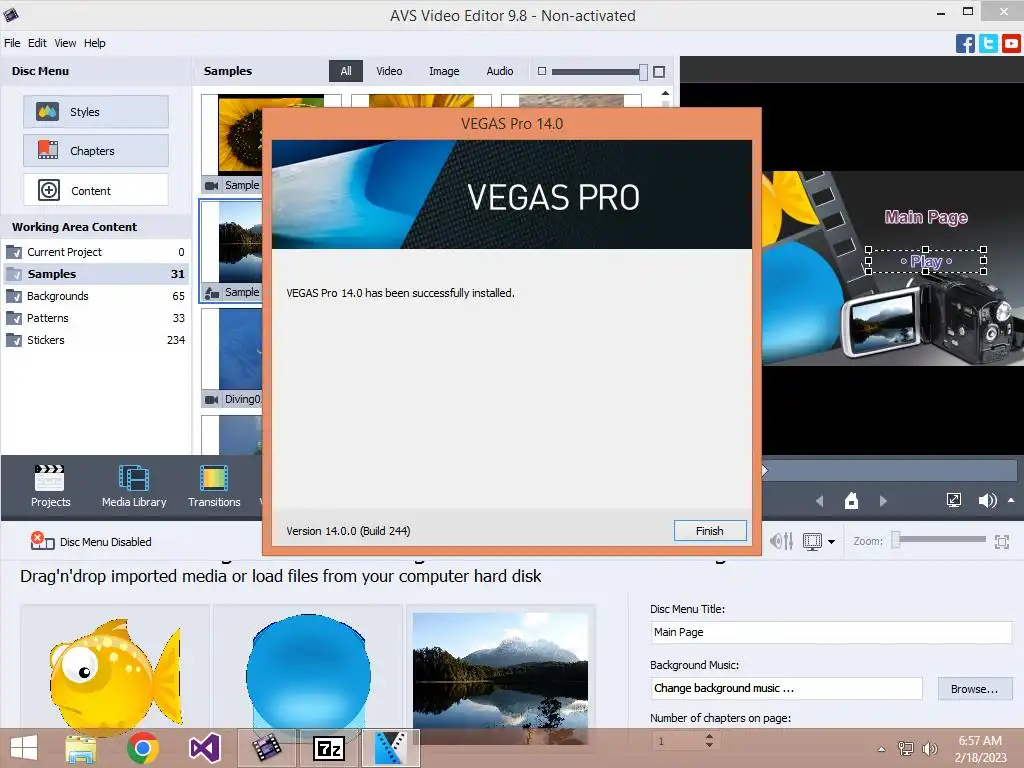Filter samples by Audio

(500, 71)
